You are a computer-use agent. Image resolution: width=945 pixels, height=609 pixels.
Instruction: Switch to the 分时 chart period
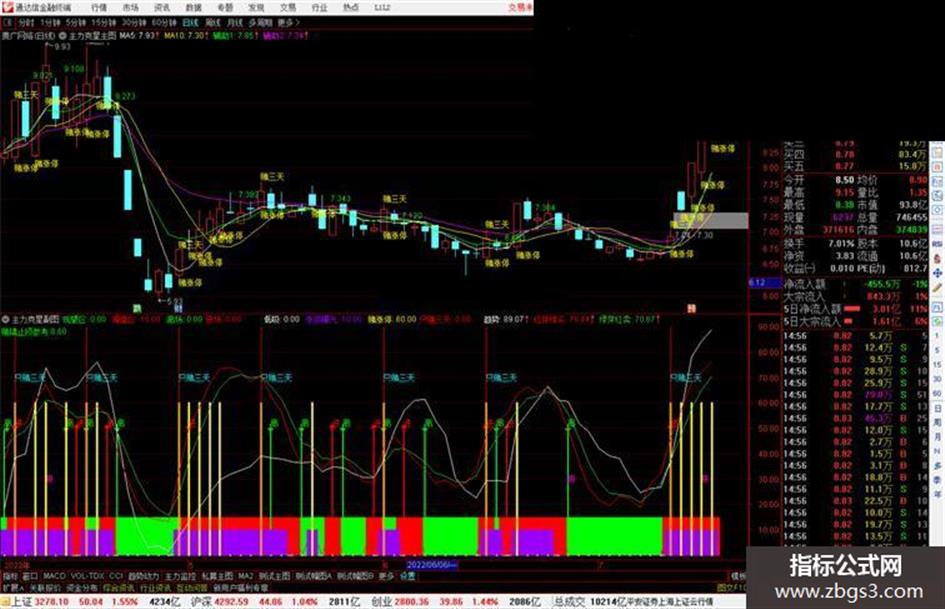(26, 23)
